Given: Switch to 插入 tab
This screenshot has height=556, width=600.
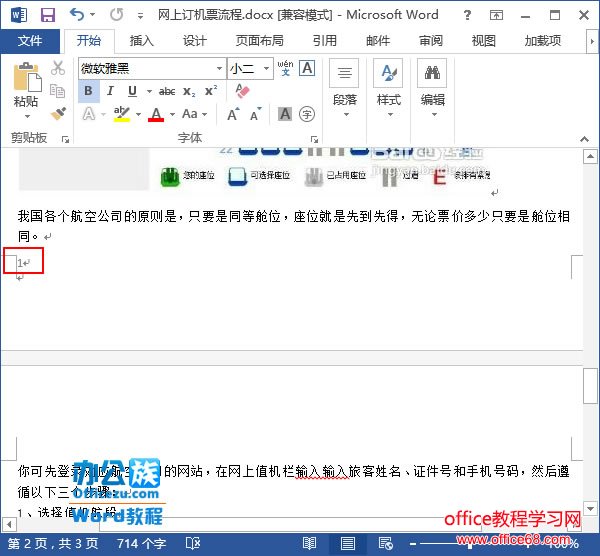Looking at the screenshot, I should pyautogui.click(x=142, y=41).
